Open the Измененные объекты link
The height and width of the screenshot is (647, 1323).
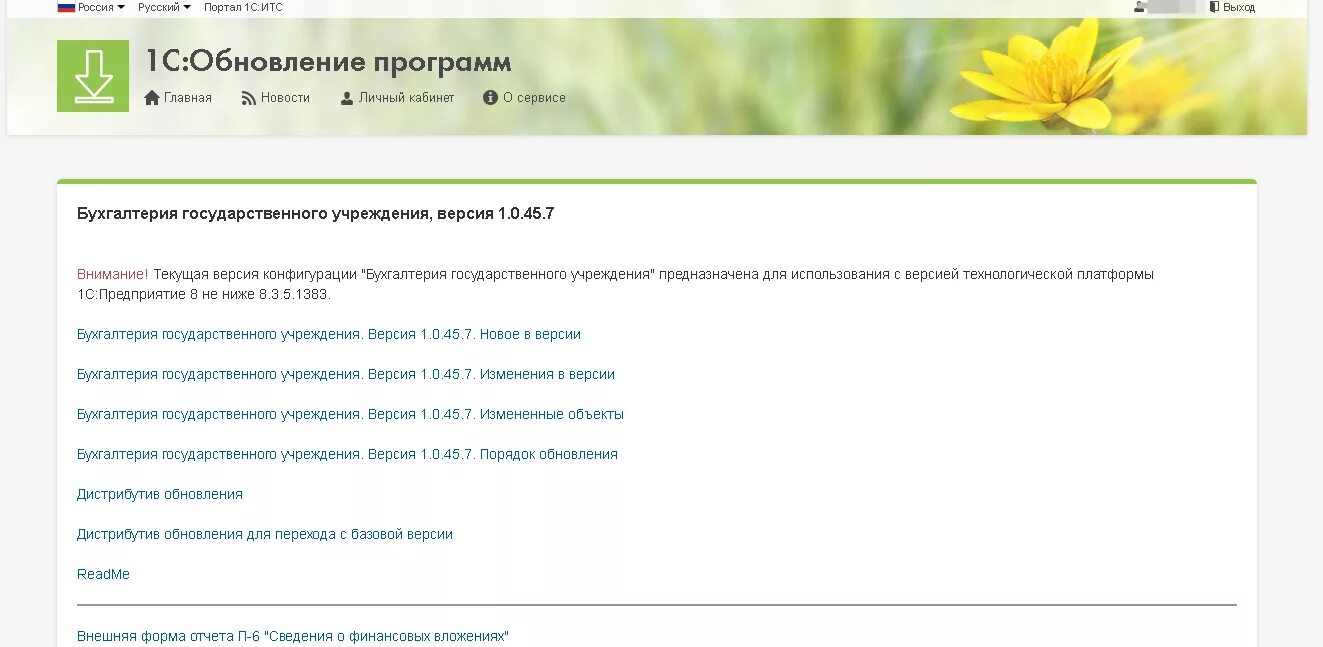(x=350, y=414)
